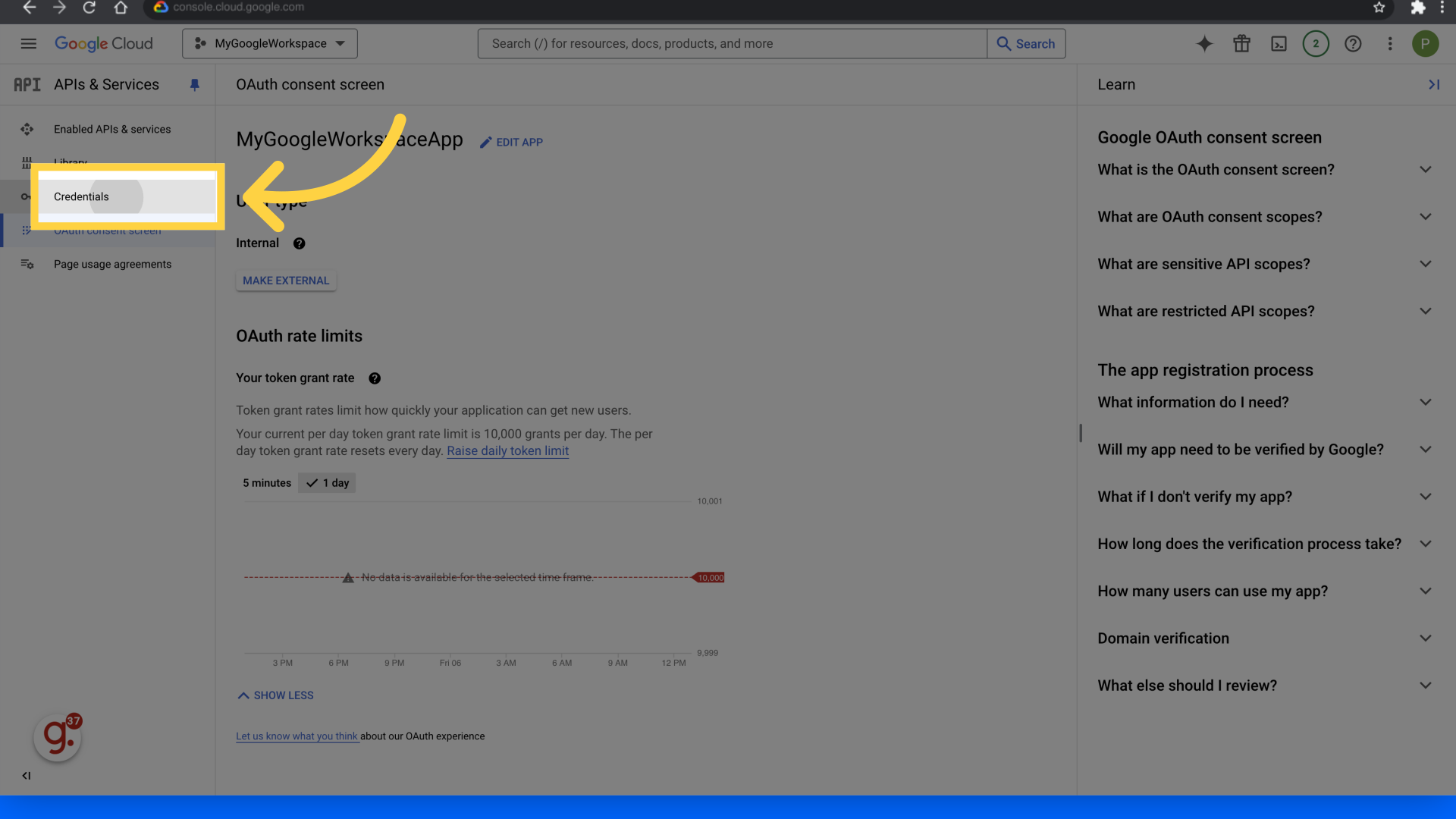The height and width of the screenshot is (819, 1456).
Task: Click the MAKE EXTERNAL button
Action: point(286,281)
